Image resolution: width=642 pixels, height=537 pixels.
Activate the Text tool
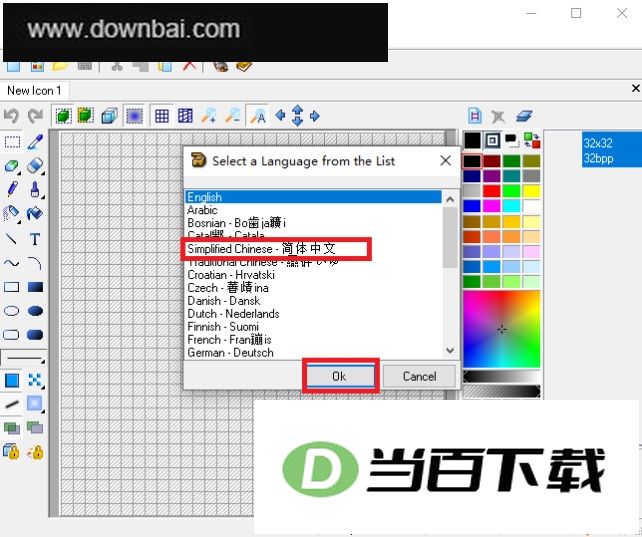click(35, 239)
